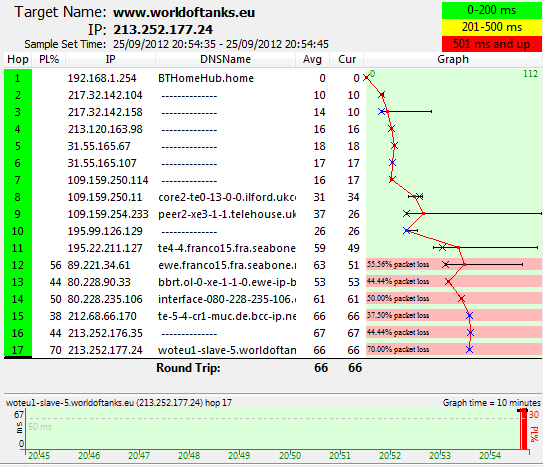Click the 20:45 time axis label
Viewport: 543px width, 467px height.
click(x=39, y=456)
